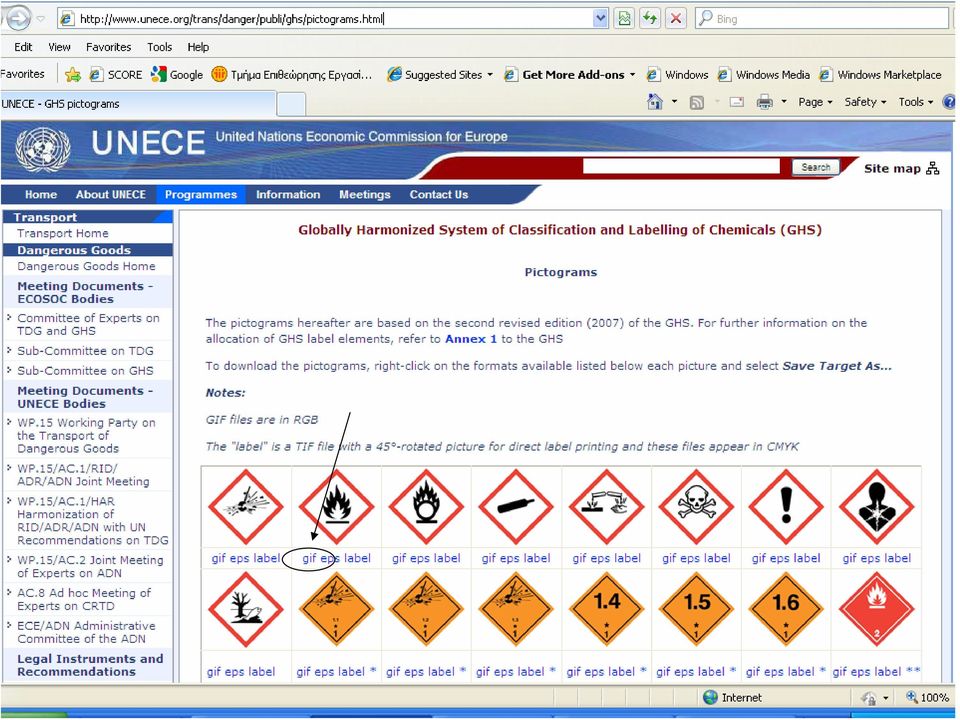
Task: Click the Refresh page icon
Action: [x=650, y=18]
